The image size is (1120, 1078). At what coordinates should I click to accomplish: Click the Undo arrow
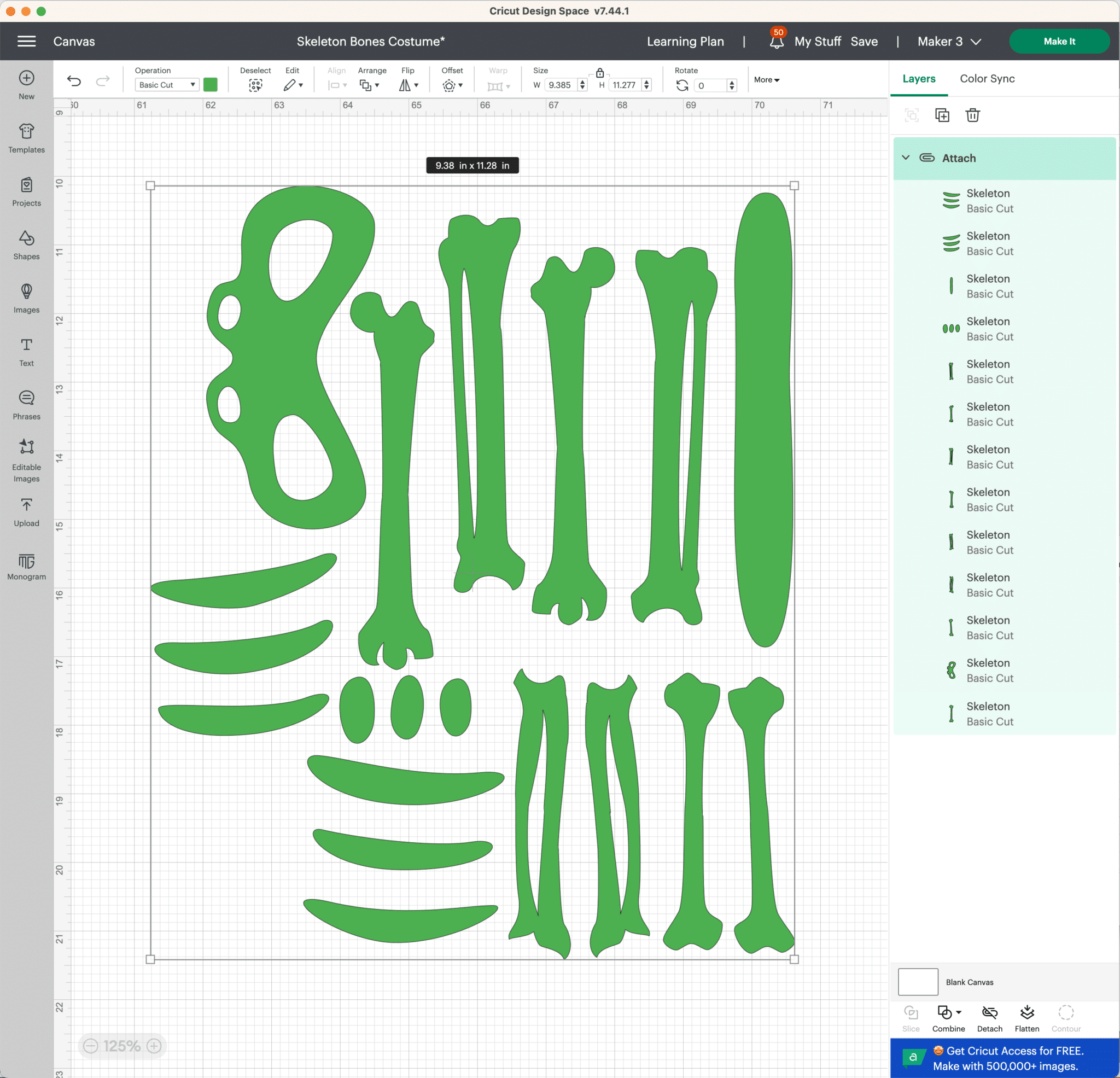point(74,80)
